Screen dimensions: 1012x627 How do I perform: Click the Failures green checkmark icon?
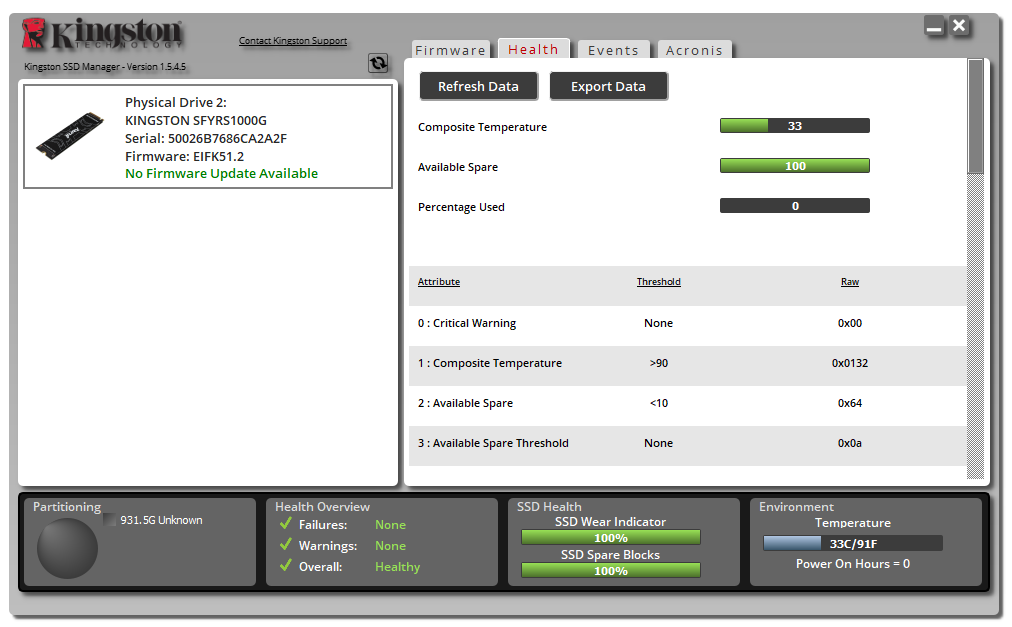coord(286,524)
